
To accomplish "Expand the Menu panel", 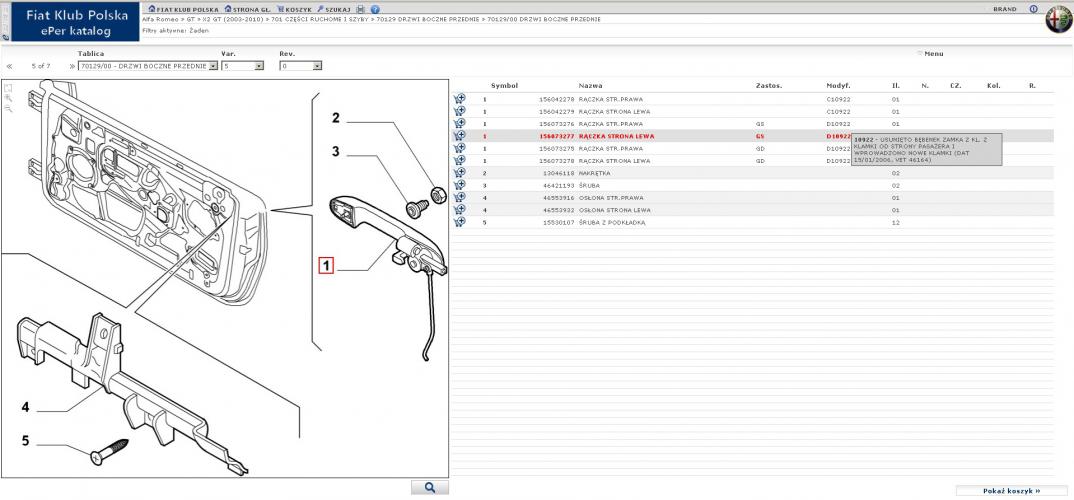I will (931, 53).
